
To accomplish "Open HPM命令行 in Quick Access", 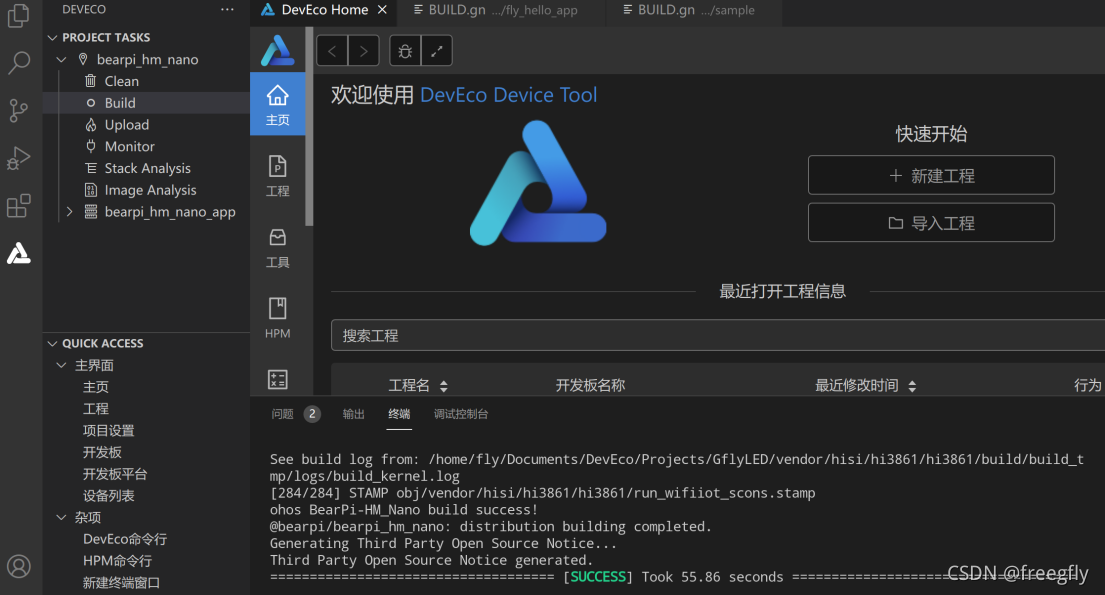I will click(117, 561).
